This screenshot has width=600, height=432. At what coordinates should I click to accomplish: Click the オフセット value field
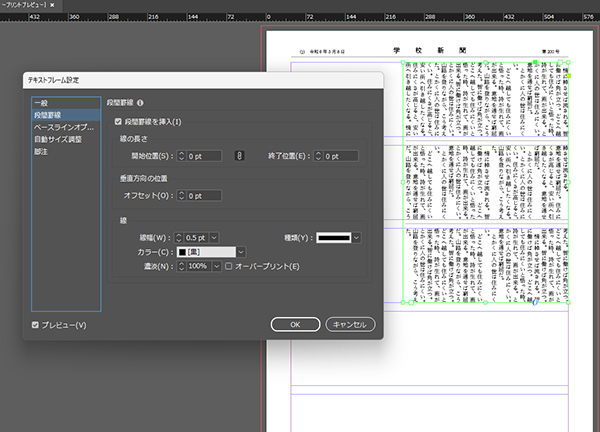pyautogui.click(x=204, y=196)
